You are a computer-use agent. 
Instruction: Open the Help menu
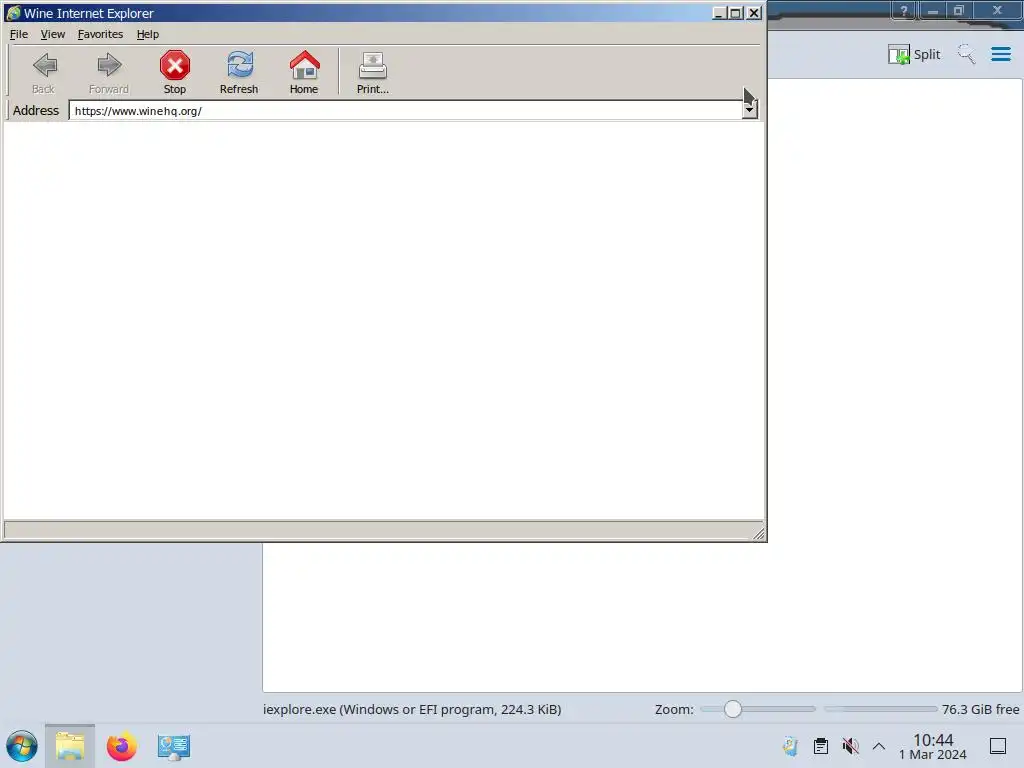point(148,34)
